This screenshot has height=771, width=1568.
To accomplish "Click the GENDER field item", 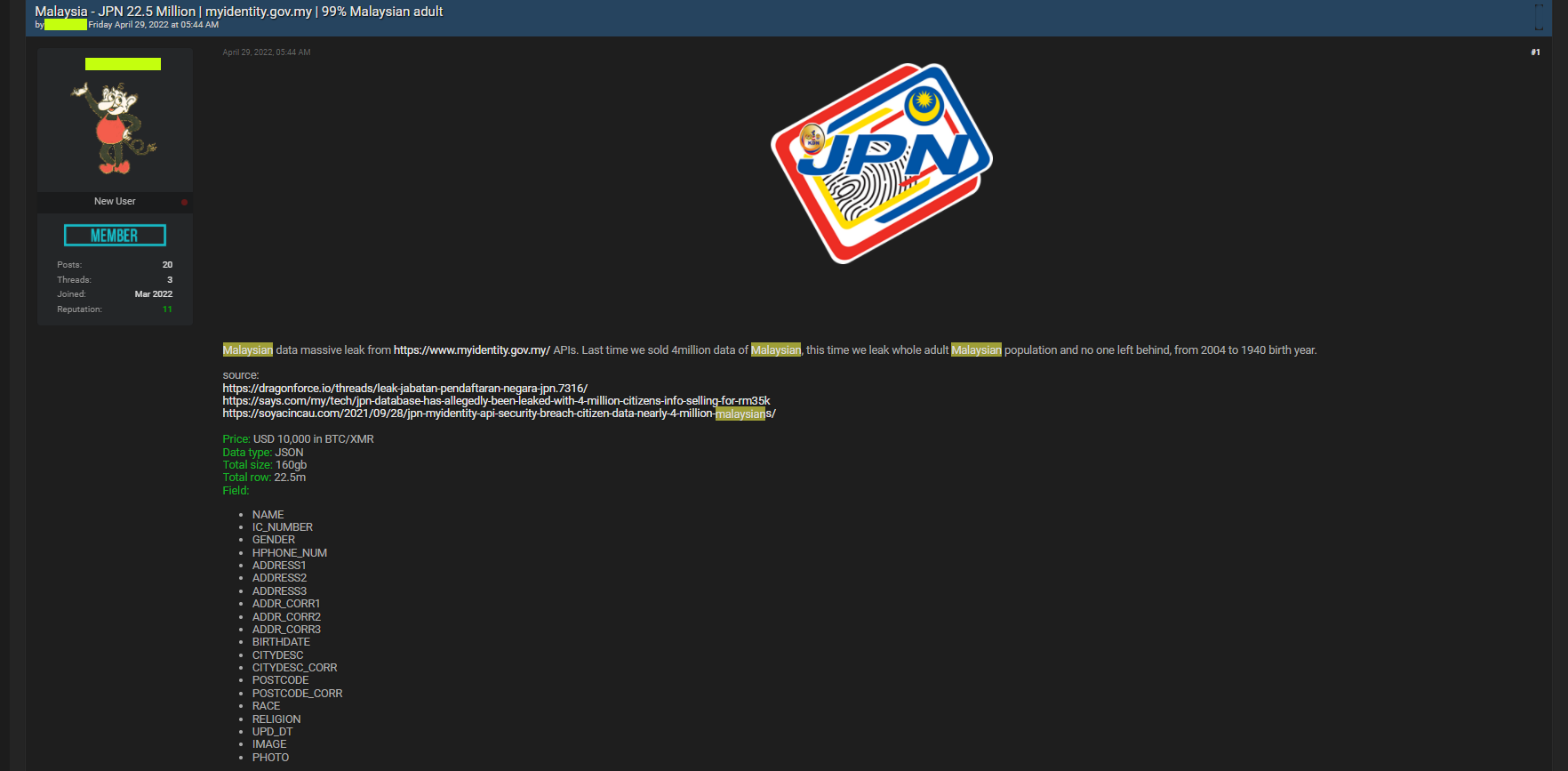I will [x=274, y=540].
